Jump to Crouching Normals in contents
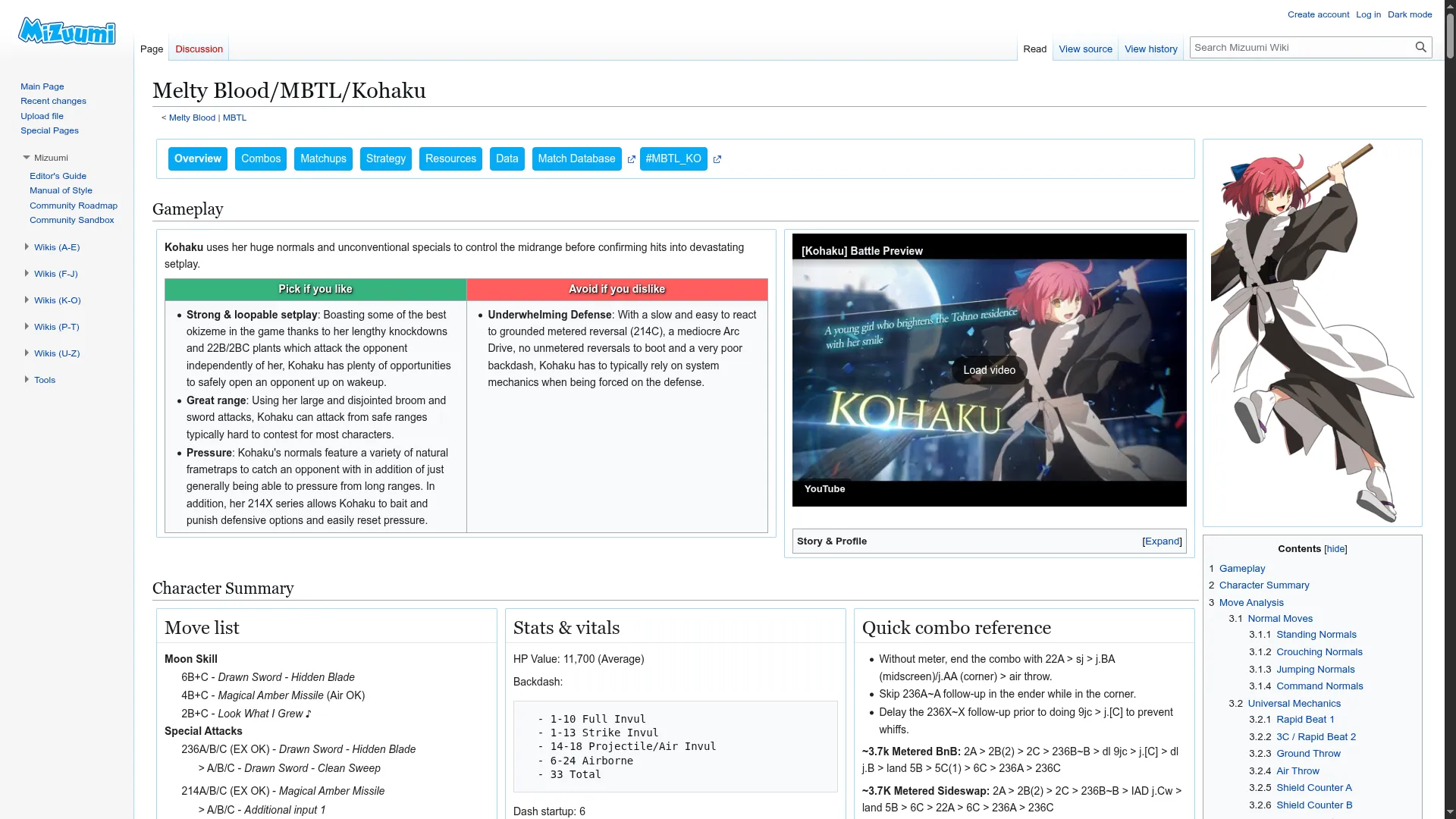Viewport: 1456px width, 819px height. tap(1319, 652)
